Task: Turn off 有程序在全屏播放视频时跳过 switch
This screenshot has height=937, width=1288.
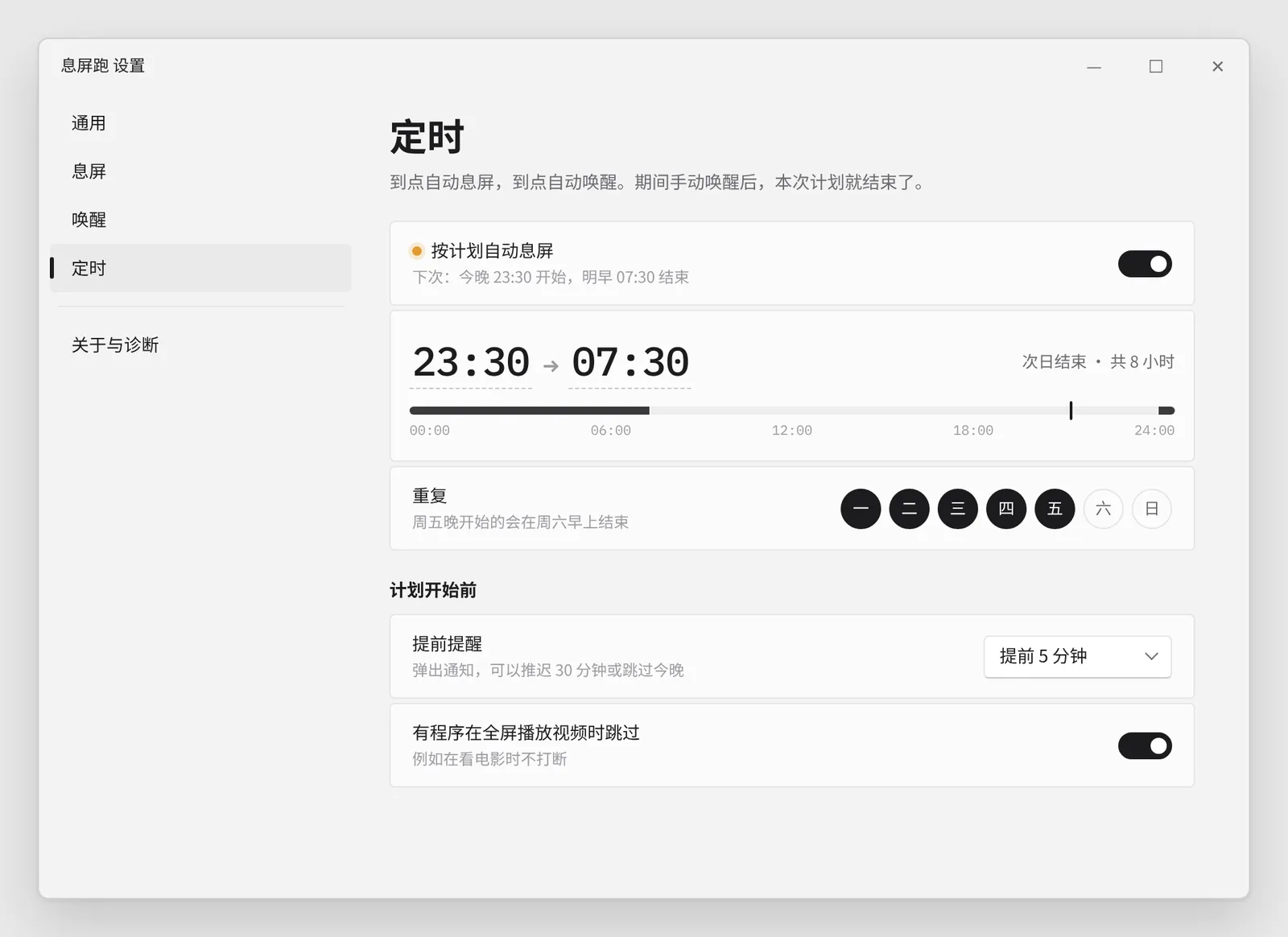Action: 1145,746
